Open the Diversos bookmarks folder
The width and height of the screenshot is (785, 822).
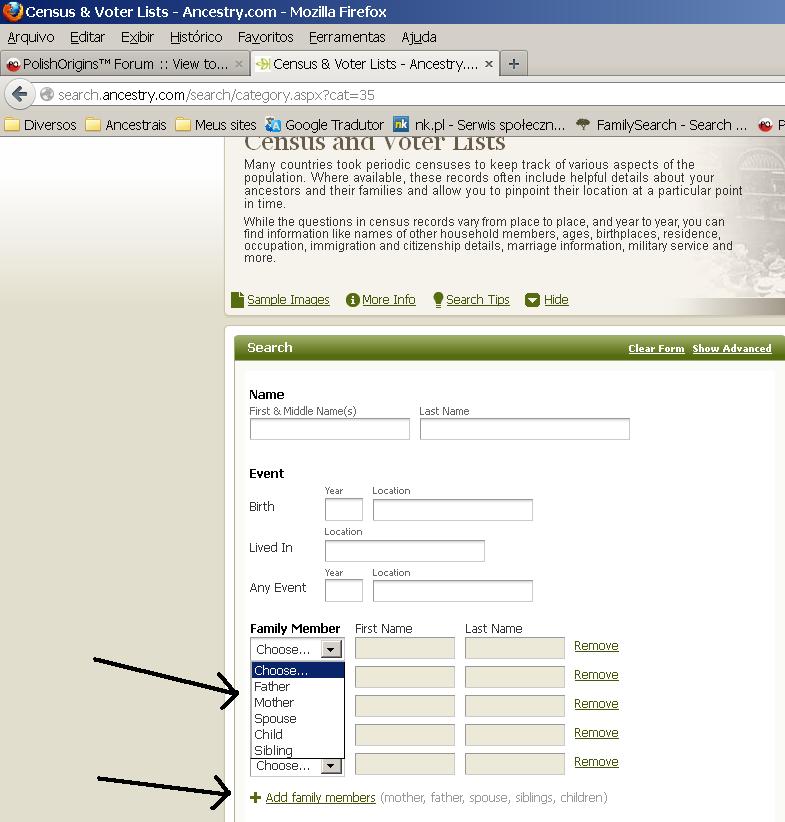click(x=40, y=125)
